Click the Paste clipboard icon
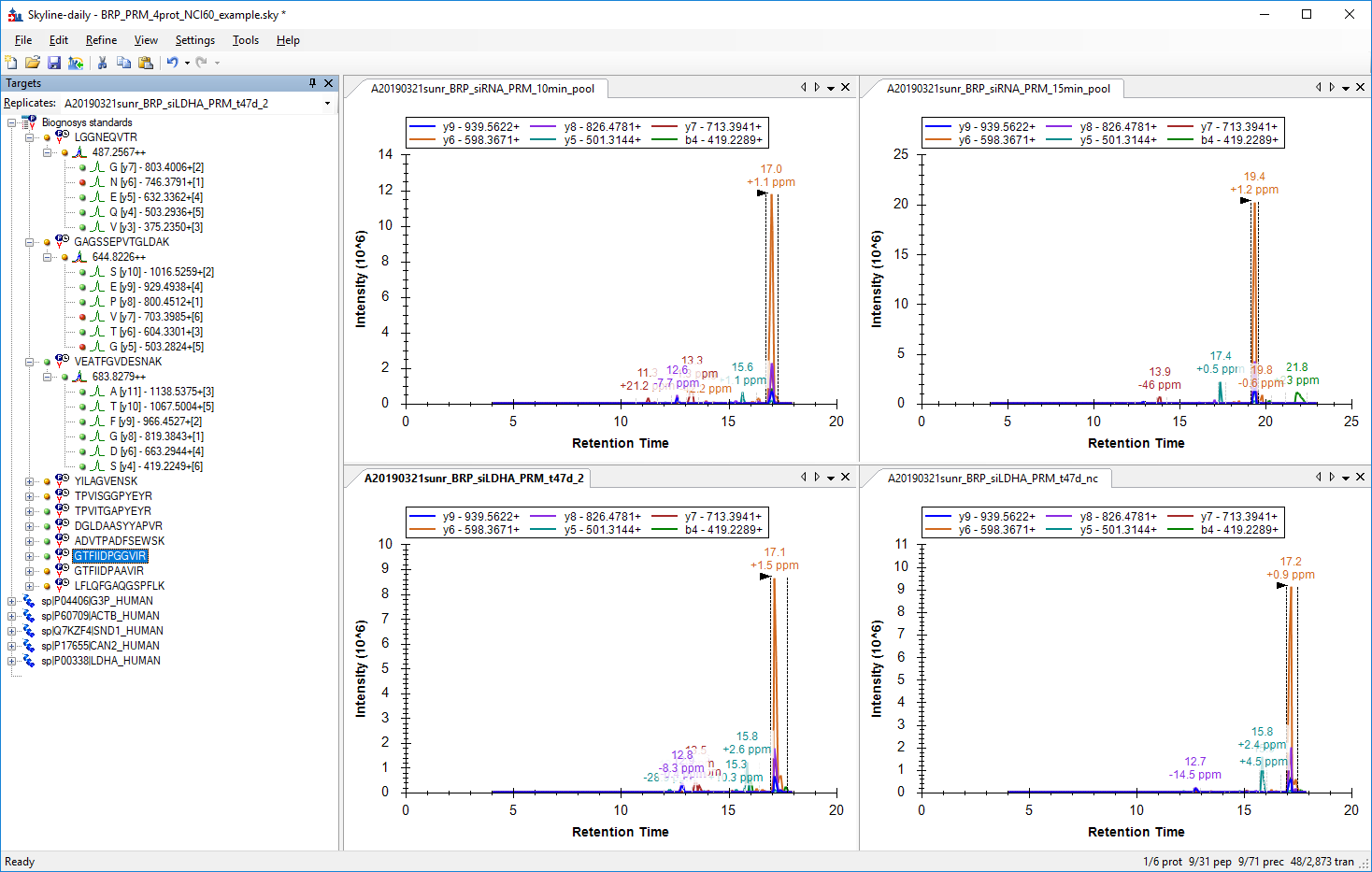 146,63
